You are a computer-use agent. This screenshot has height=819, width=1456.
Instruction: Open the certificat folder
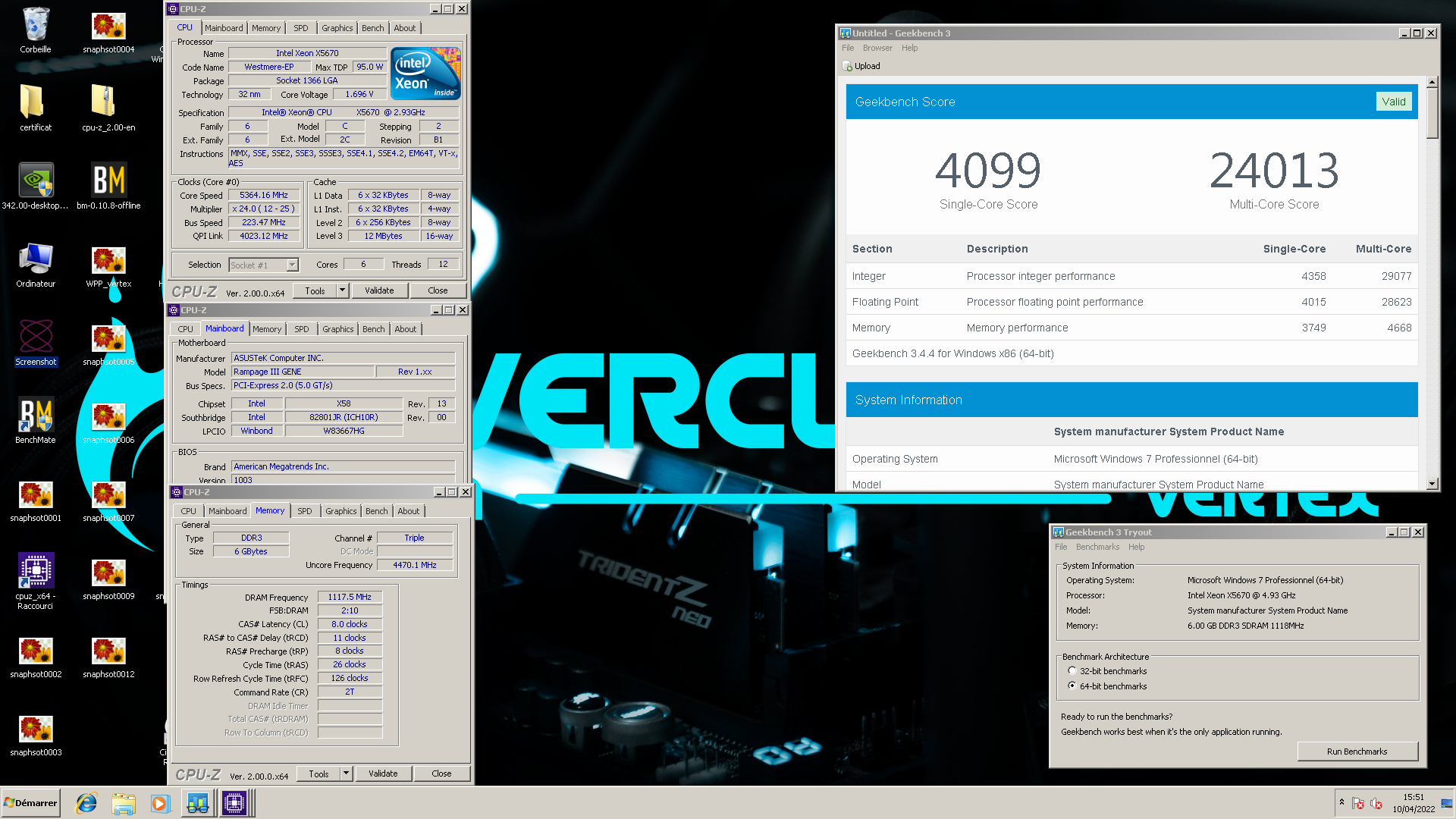coord(36,108)
